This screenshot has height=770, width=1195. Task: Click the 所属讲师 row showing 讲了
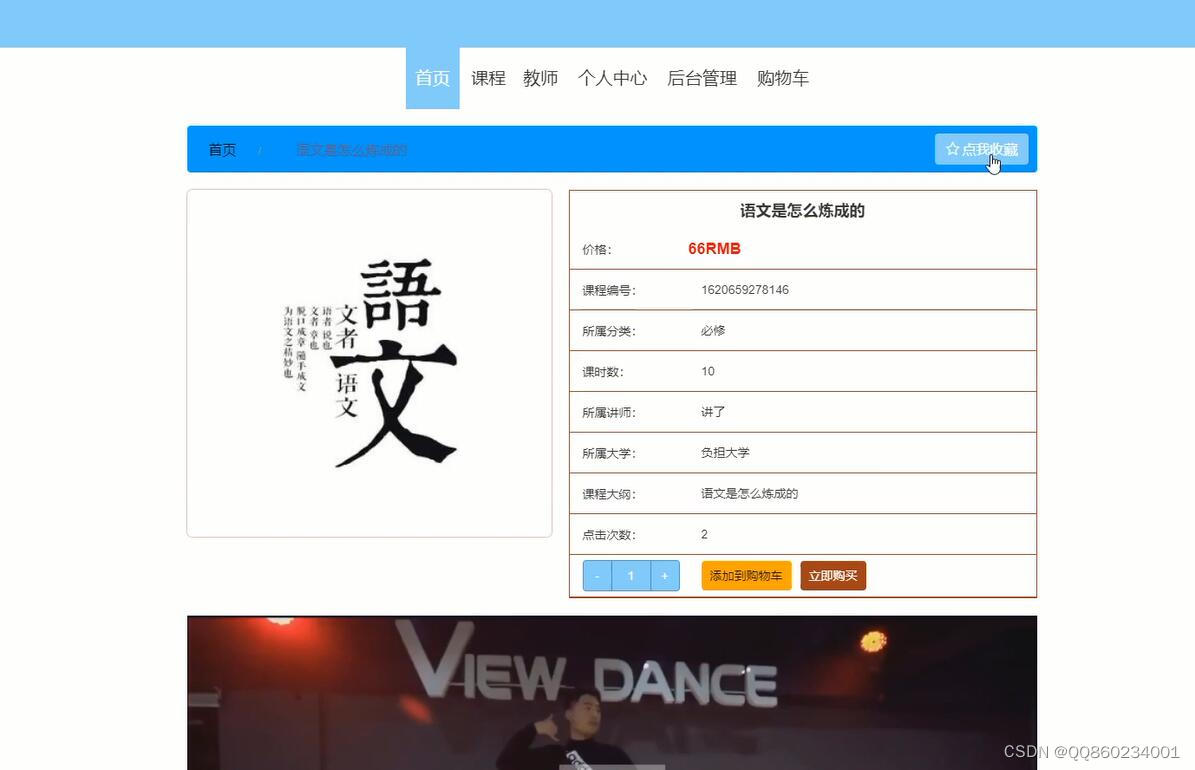[x=800, y=411]
